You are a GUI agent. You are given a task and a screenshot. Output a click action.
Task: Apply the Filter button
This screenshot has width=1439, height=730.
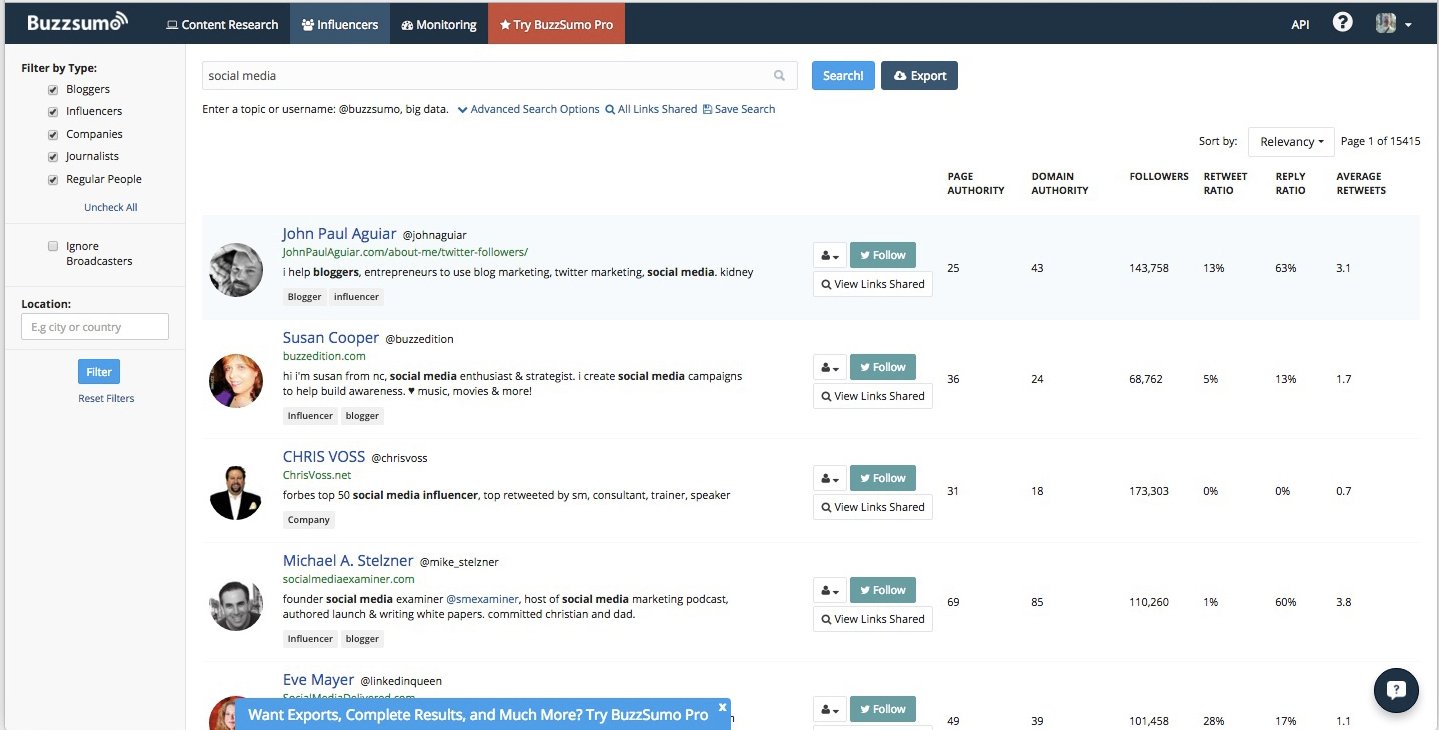coord(99,372)
